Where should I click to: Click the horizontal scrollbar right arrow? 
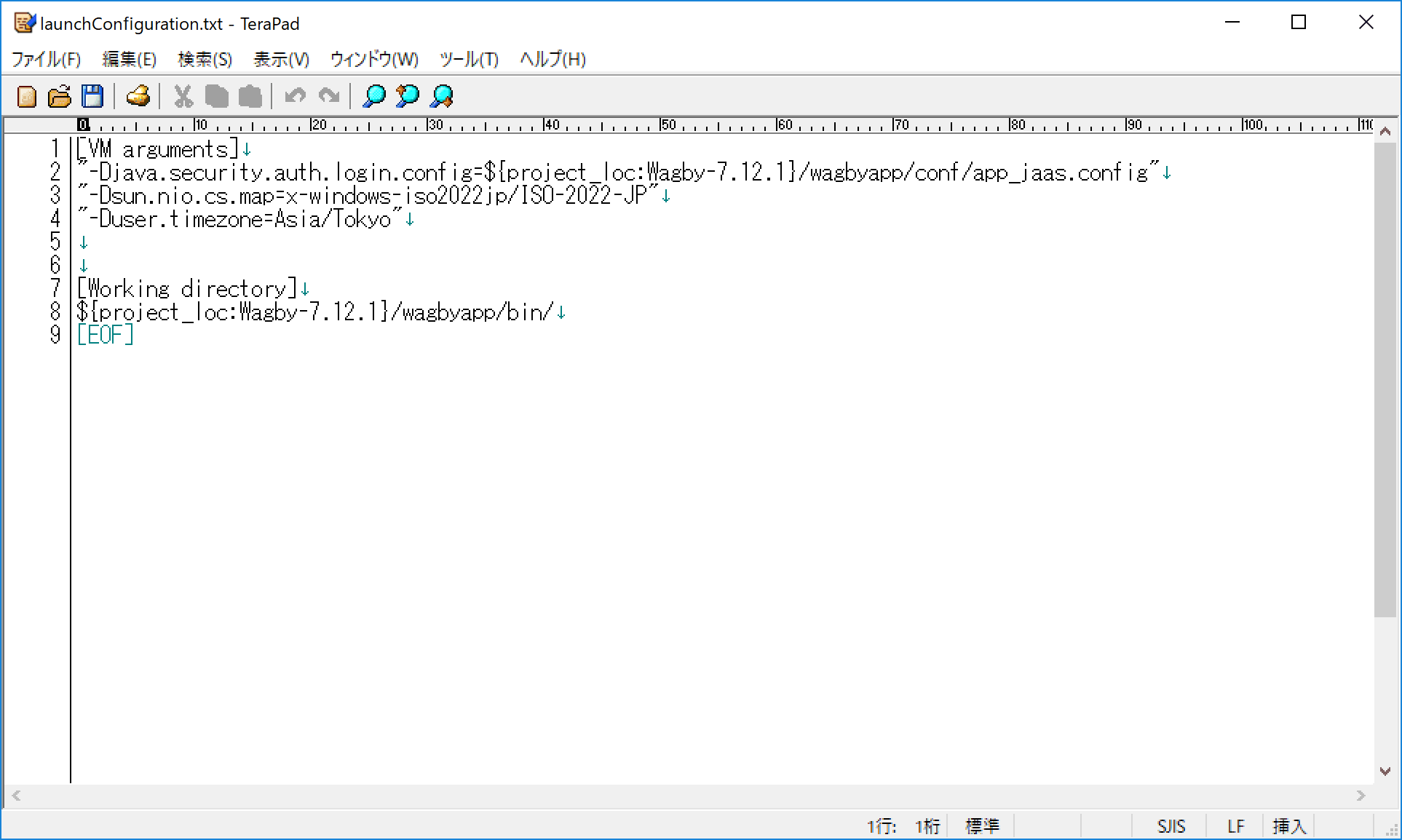(1361, 796)
